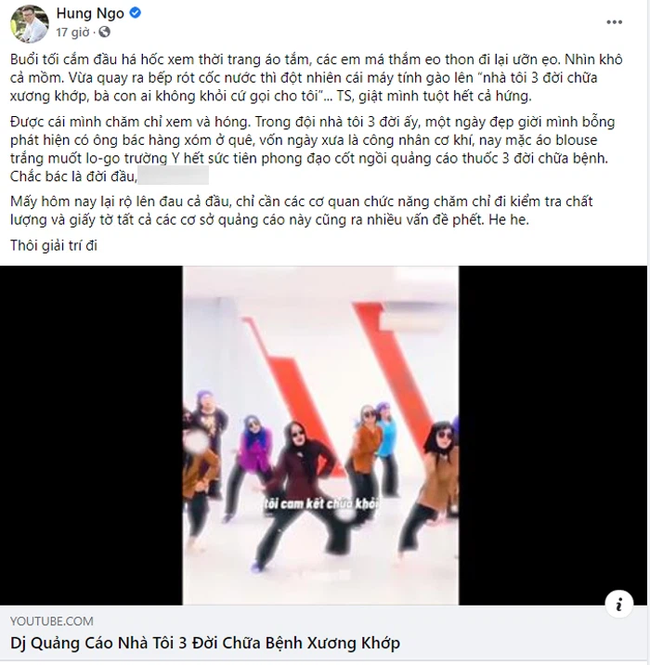Click the left black bar of preview

(x=91, y=435)
